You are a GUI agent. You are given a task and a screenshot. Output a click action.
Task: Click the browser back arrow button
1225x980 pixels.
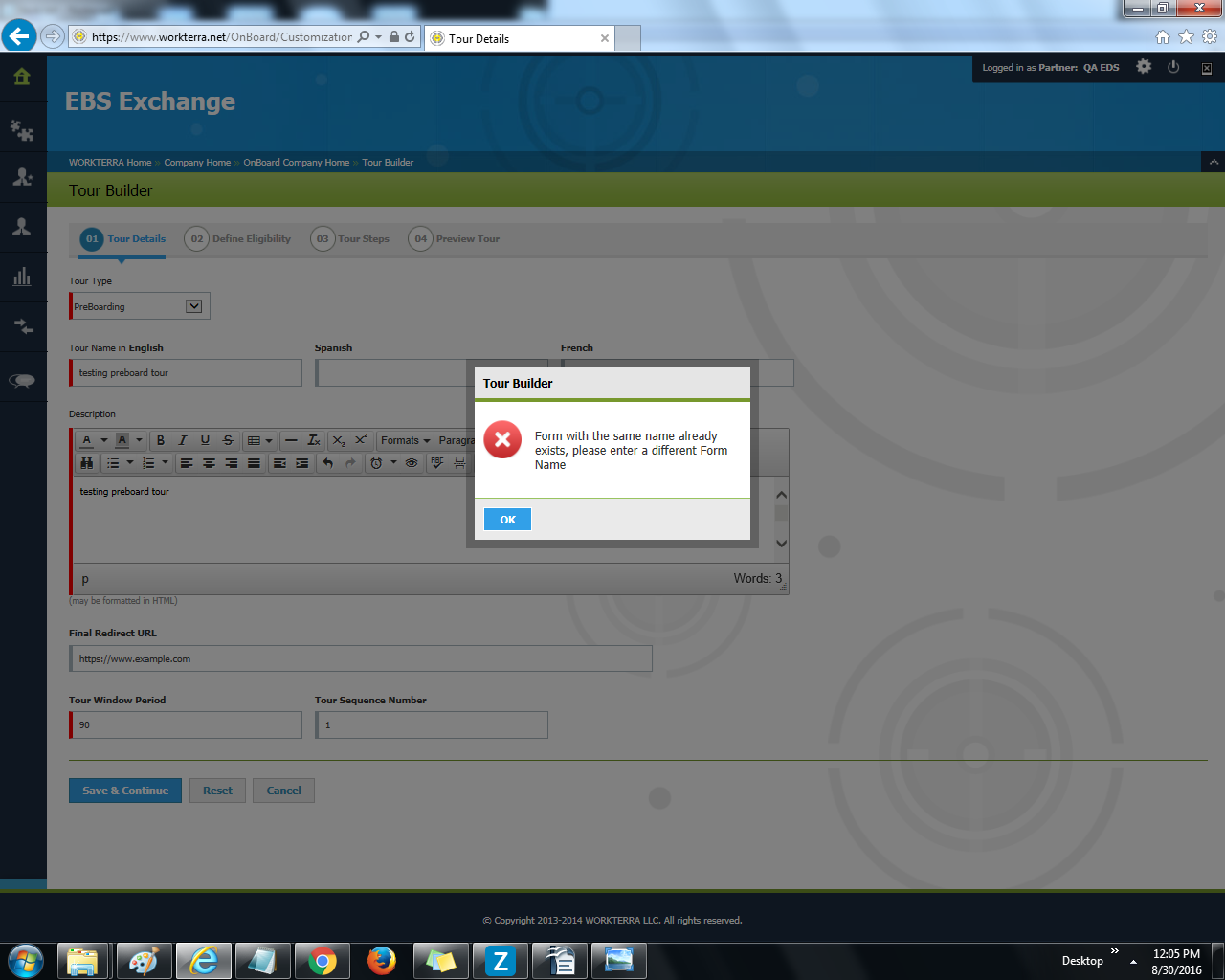[18, 36]
